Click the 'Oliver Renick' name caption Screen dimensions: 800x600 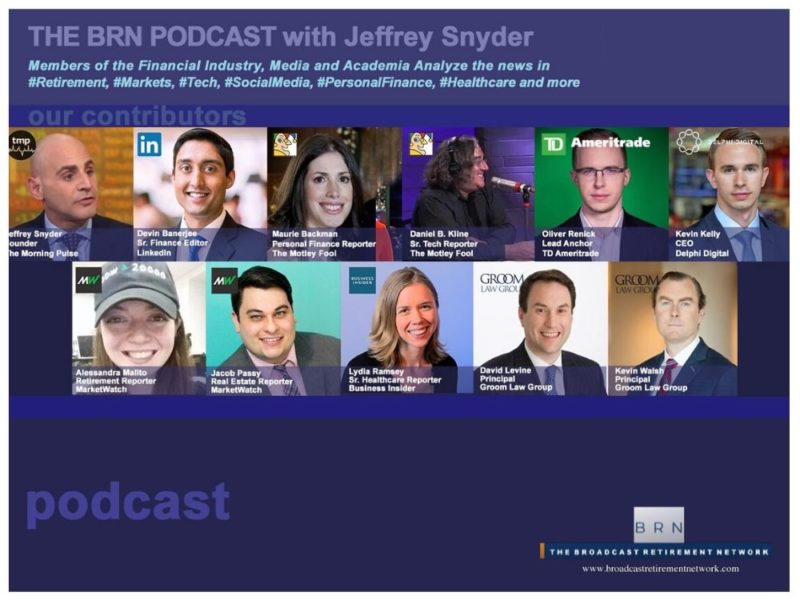pyautogui.click(x=568, y=234)
